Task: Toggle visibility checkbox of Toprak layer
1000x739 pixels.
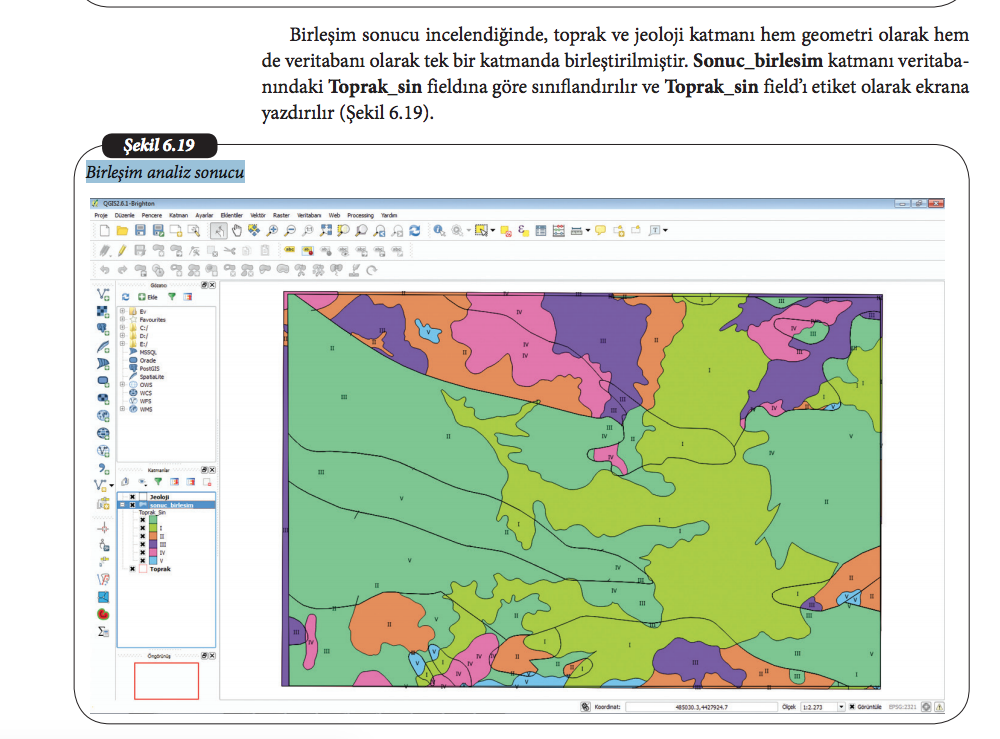Action: (132, 569)
